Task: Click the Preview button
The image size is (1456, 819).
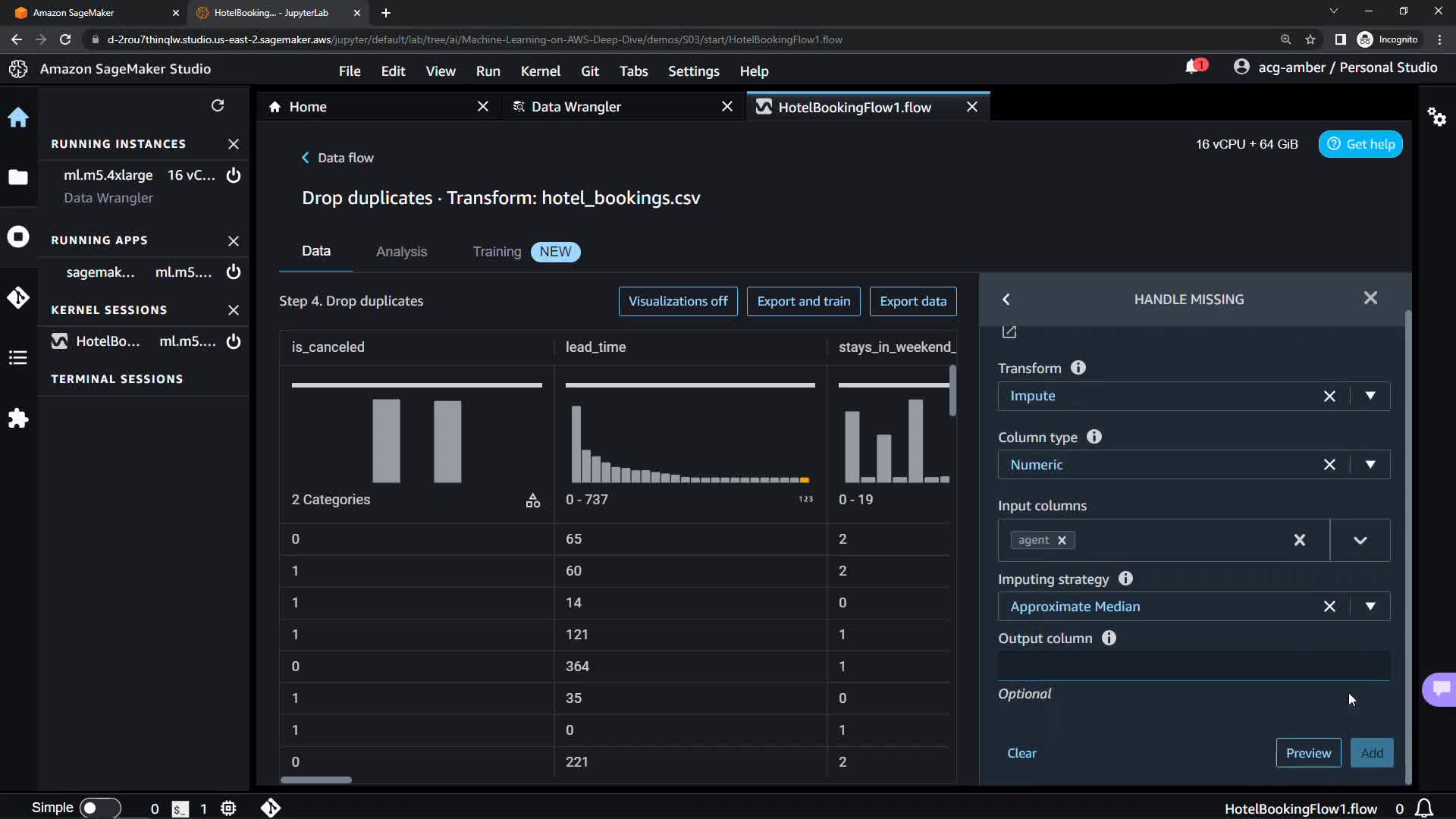Action: click(1307, 753)
